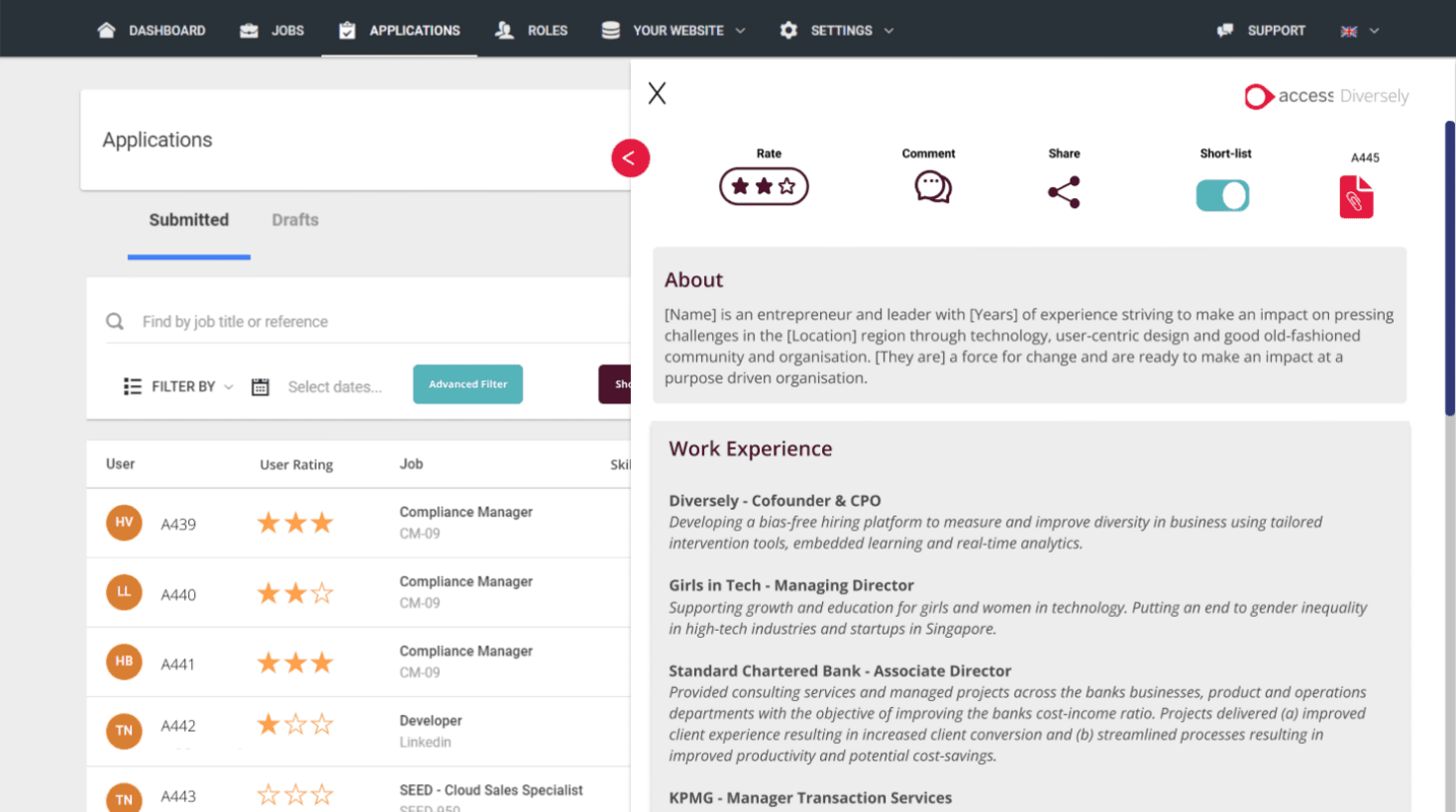Click the About section title
The width and height of the screenshot is (1456, 812).
tap(693, 280)
